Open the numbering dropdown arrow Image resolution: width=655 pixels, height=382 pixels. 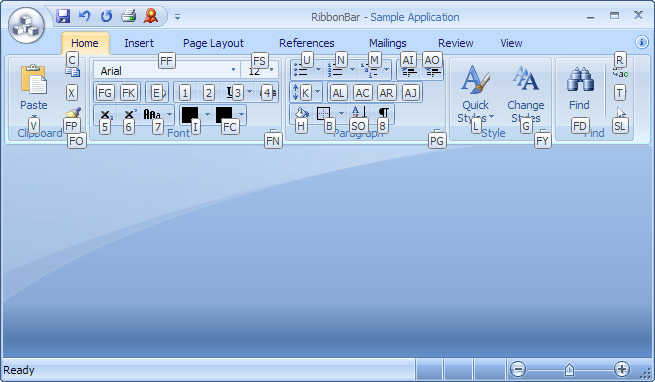tap(352, 70)
